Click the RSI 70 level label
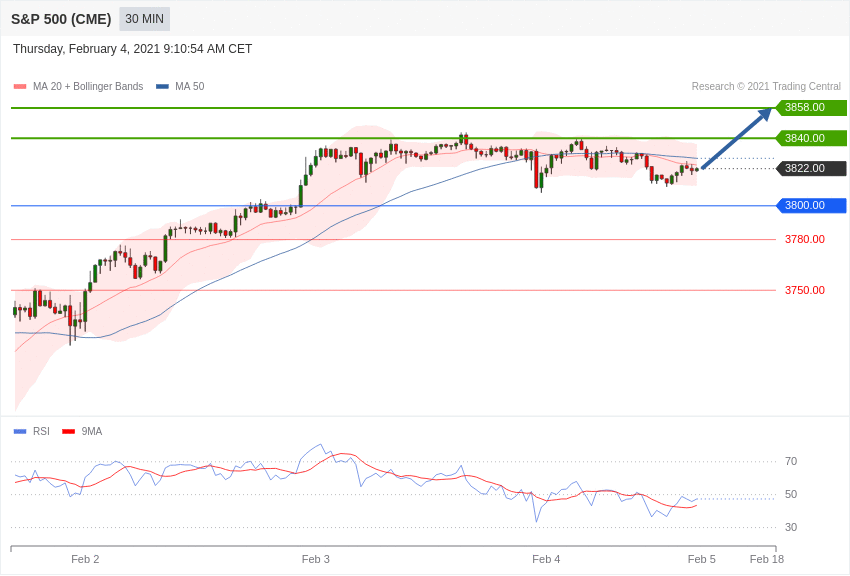Screen dimensions: 850x576 coord(791,462)
